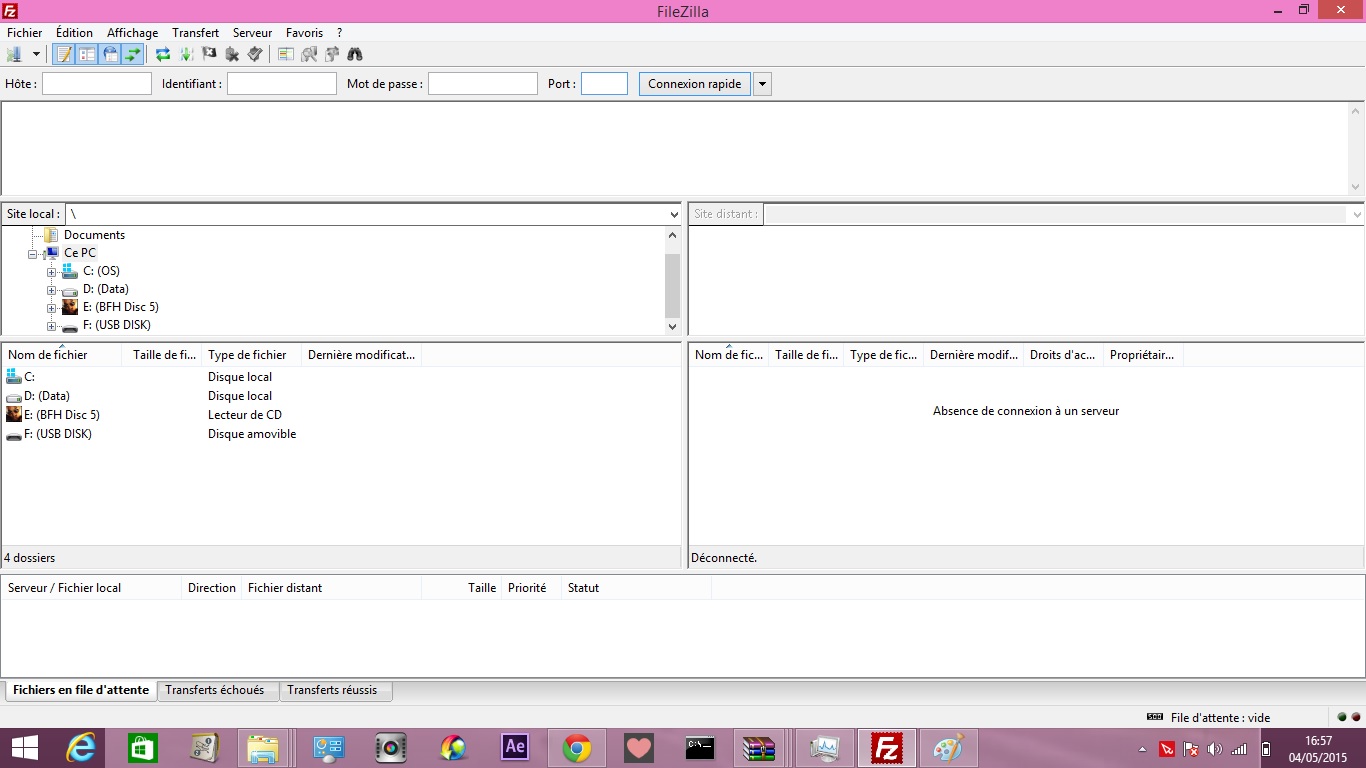This screenshot has width=1366, height=768.
Task: Open the Transfert menu
Action: 196,33
